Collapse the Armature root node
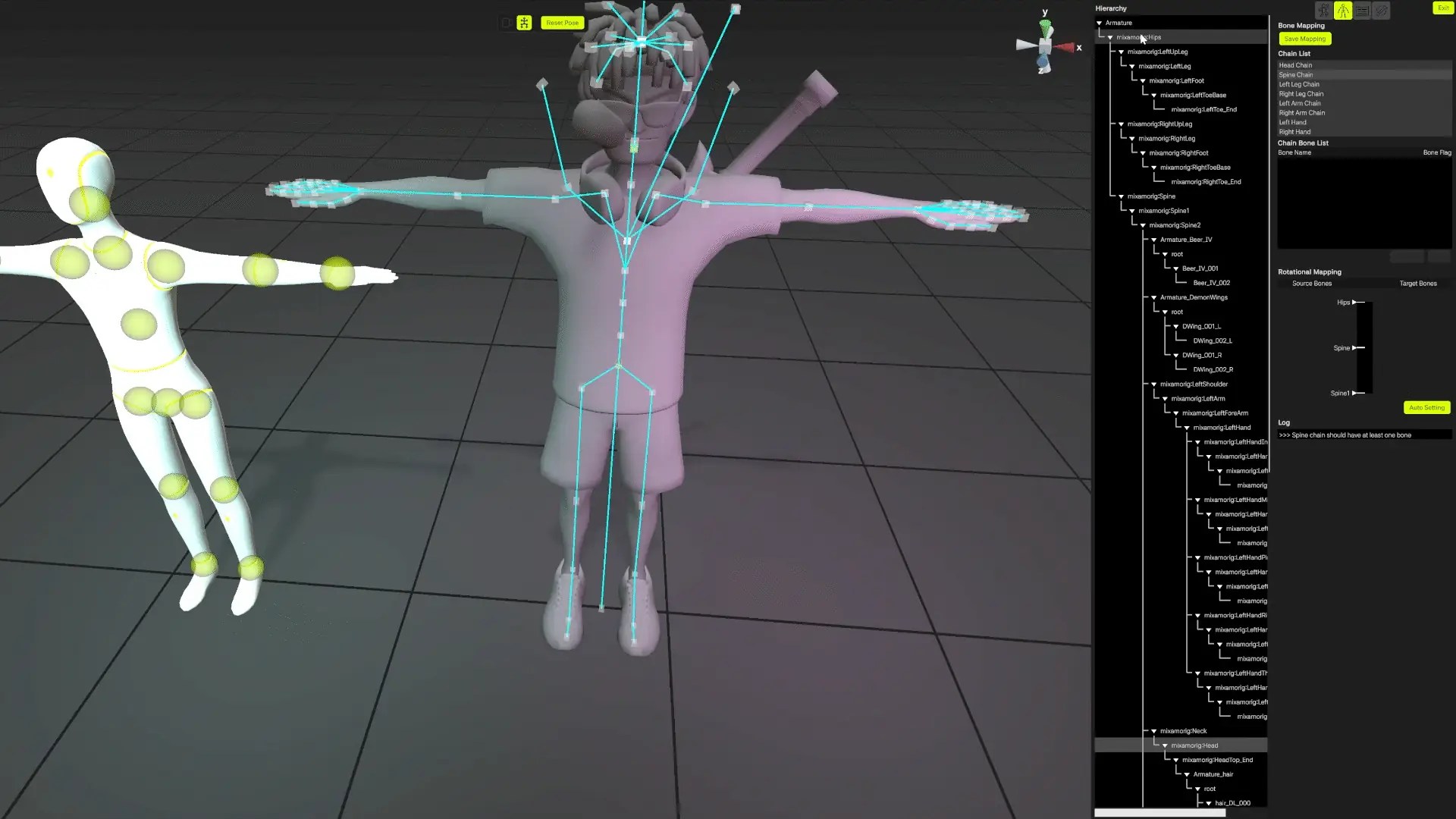 [x=1099, y=23]
